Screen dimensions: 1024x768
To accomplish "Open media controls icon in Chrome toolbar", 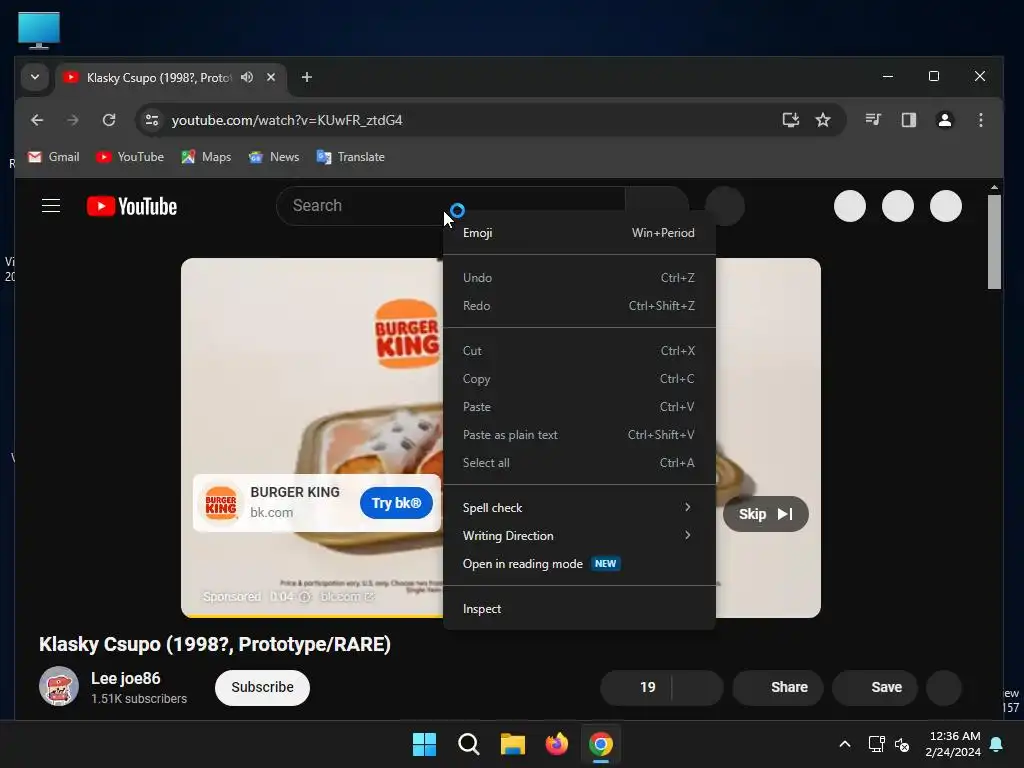I will click(873, 120).
